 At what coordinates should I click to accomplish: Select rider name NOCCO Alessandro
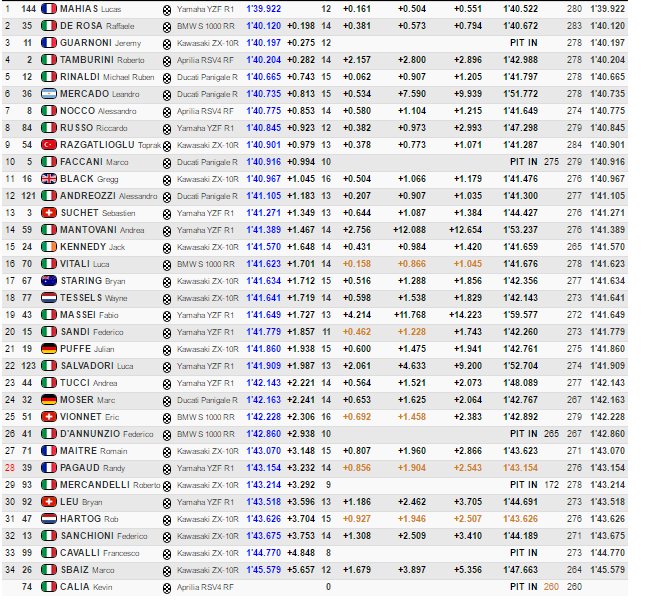point(98,111)
